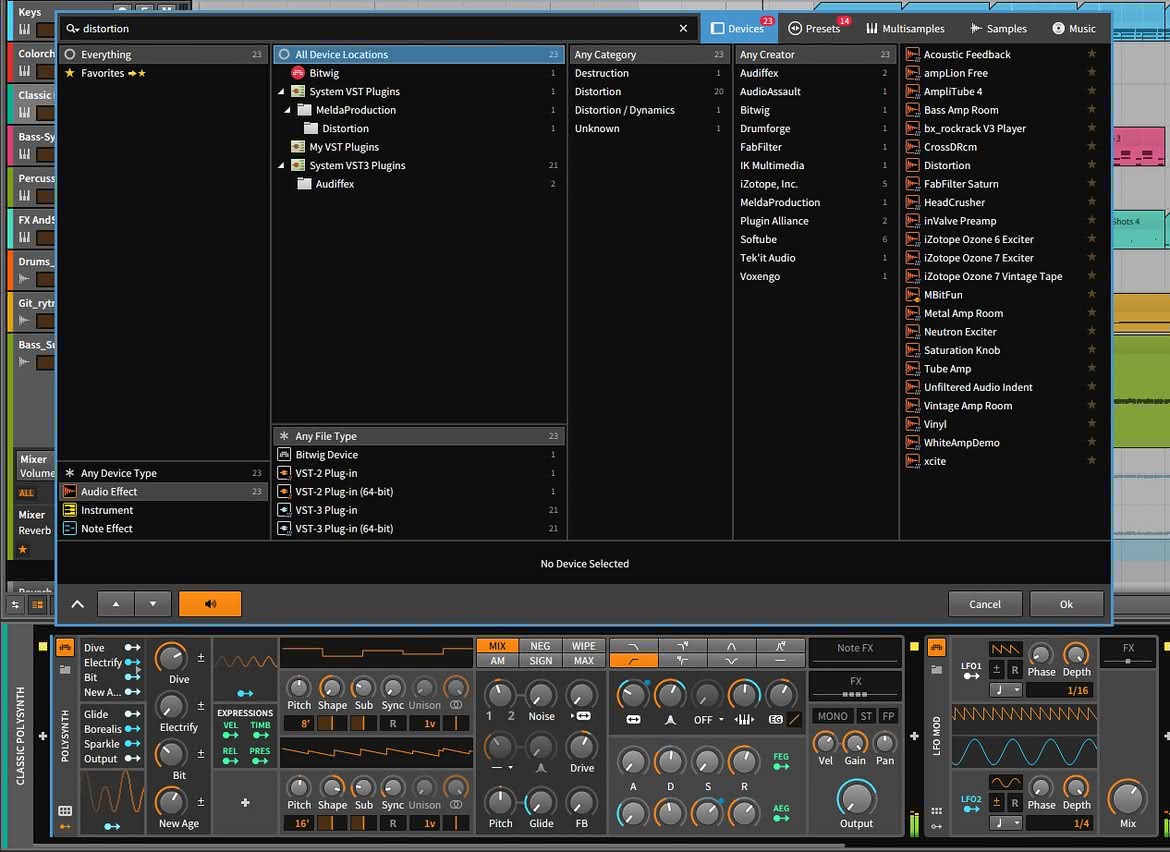Open the Music tab
Image resolution: width=1170 pixels, height=852 pixels.
point(1074,28)
